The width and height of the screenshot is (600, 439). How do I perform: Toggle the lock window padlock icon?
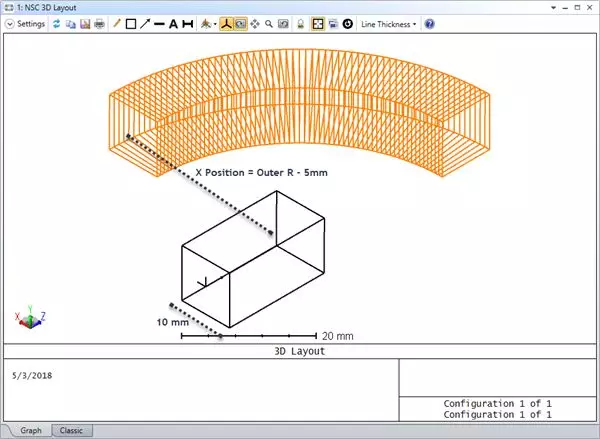point(300,23)
